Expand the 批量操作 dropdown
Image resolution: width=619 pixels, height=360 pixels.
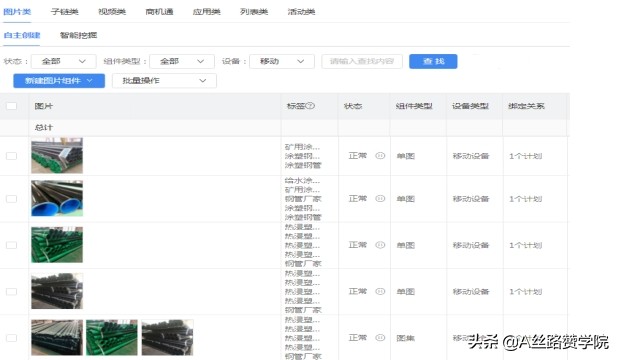(x=164, y=81)
